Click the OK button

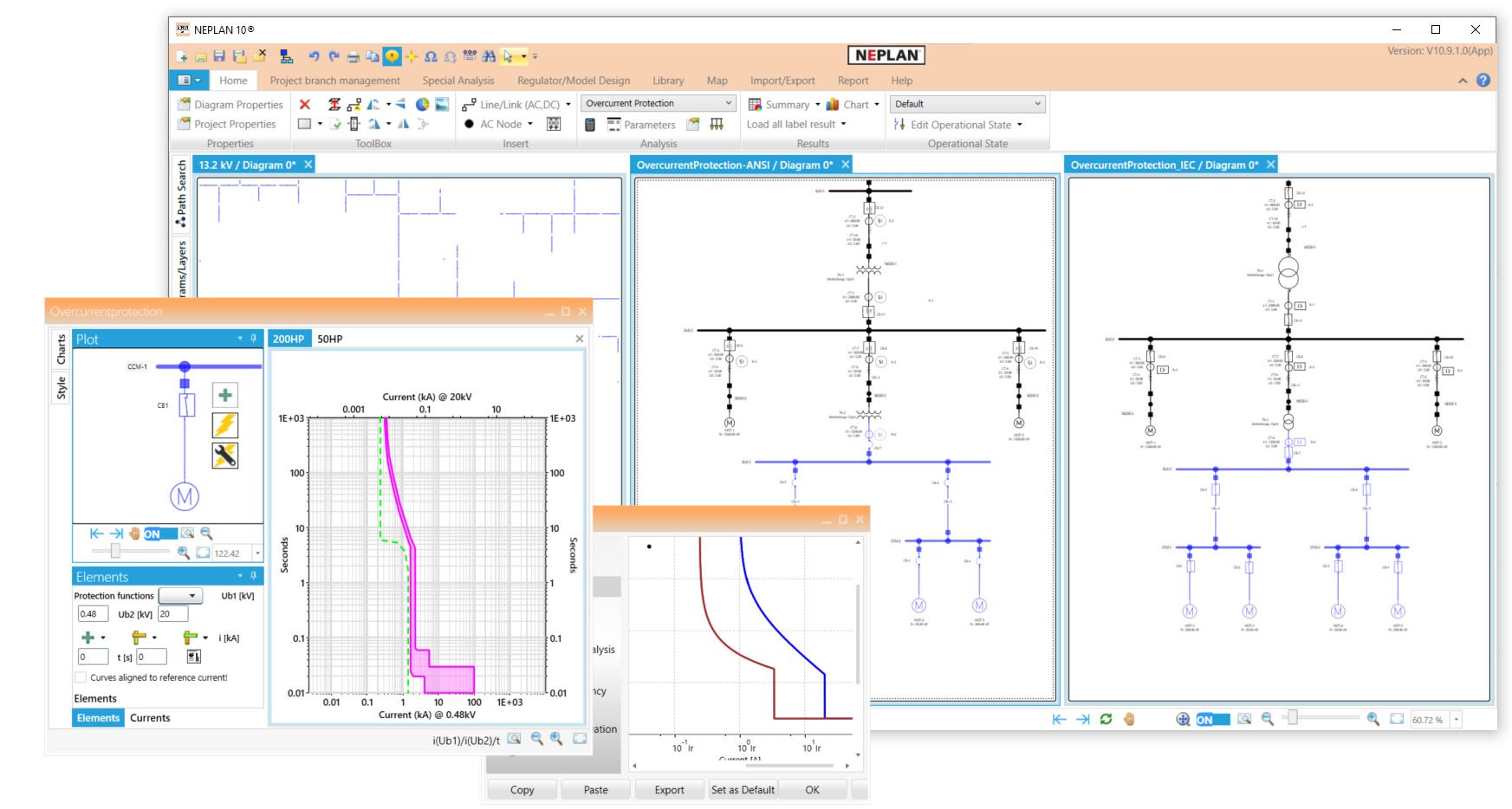pyautogui.click(x=812, y=790)
